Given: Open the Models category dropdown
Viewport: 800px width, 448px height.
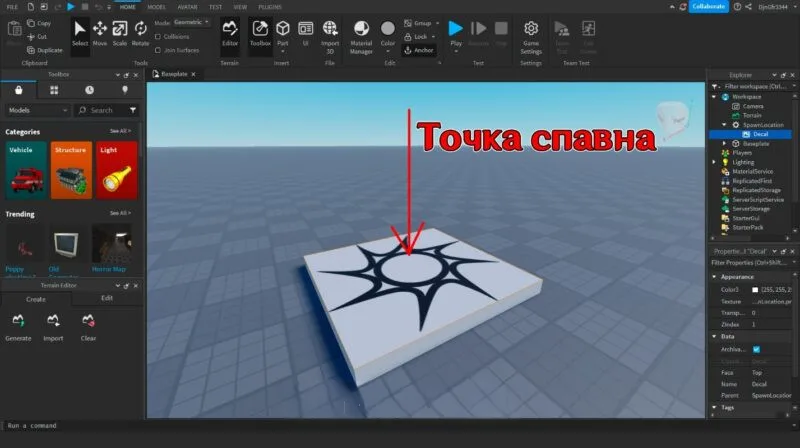Looking at the screenshot, I should [x=37, y=110].
